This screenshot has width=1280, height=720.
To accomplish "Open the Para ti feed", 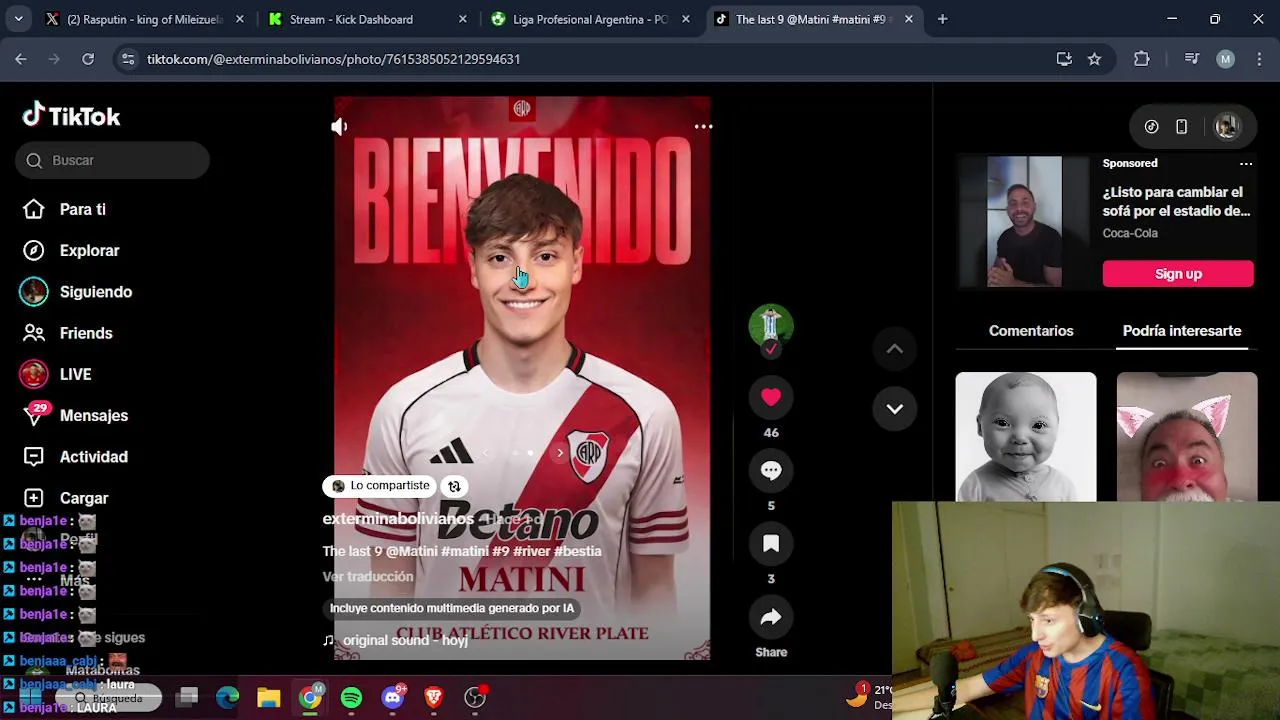I will pos(83,209).
